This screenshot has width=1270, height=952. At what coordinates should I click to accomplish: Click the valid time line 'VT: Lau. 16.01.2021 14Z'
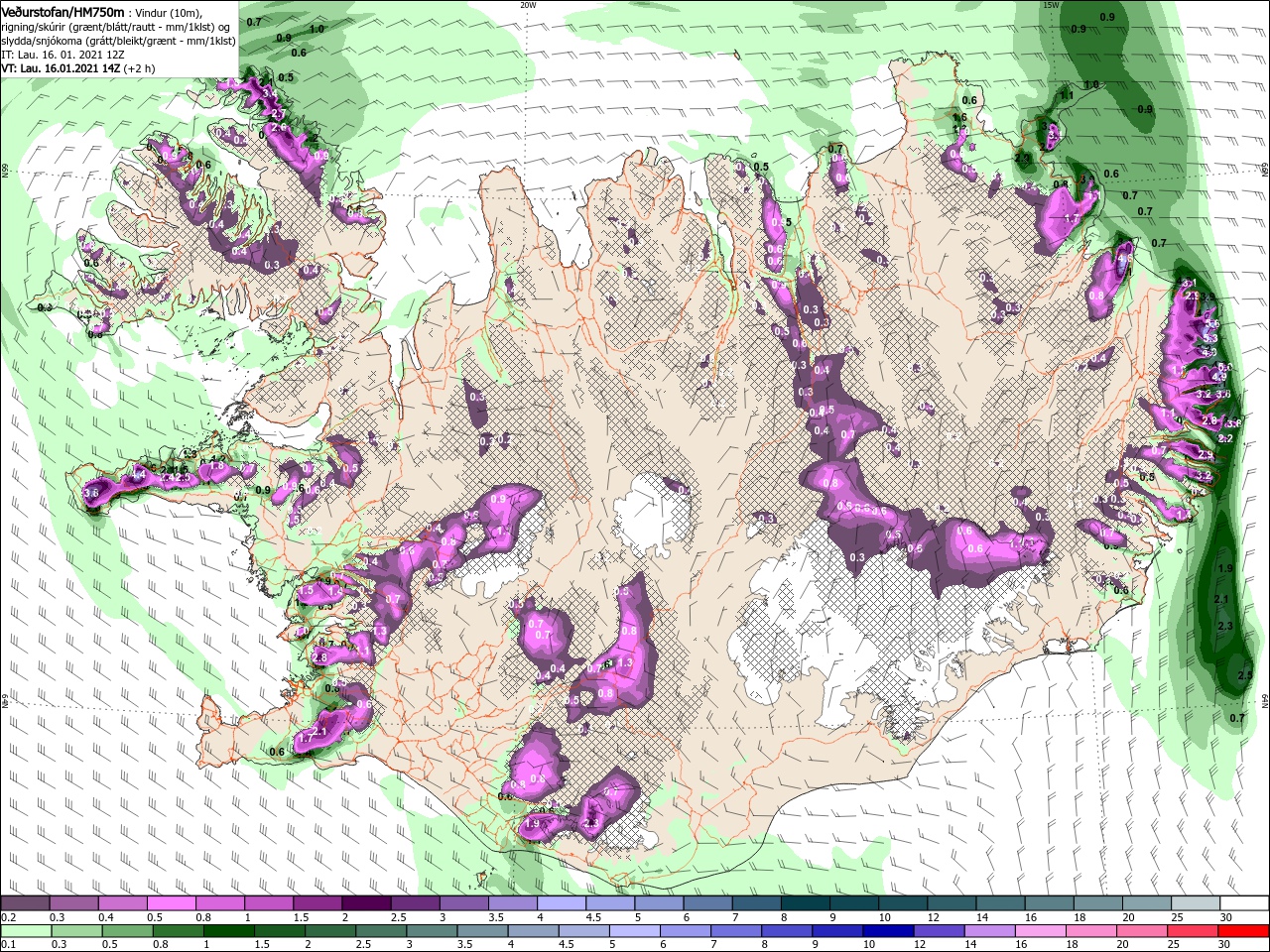point(62,68)
